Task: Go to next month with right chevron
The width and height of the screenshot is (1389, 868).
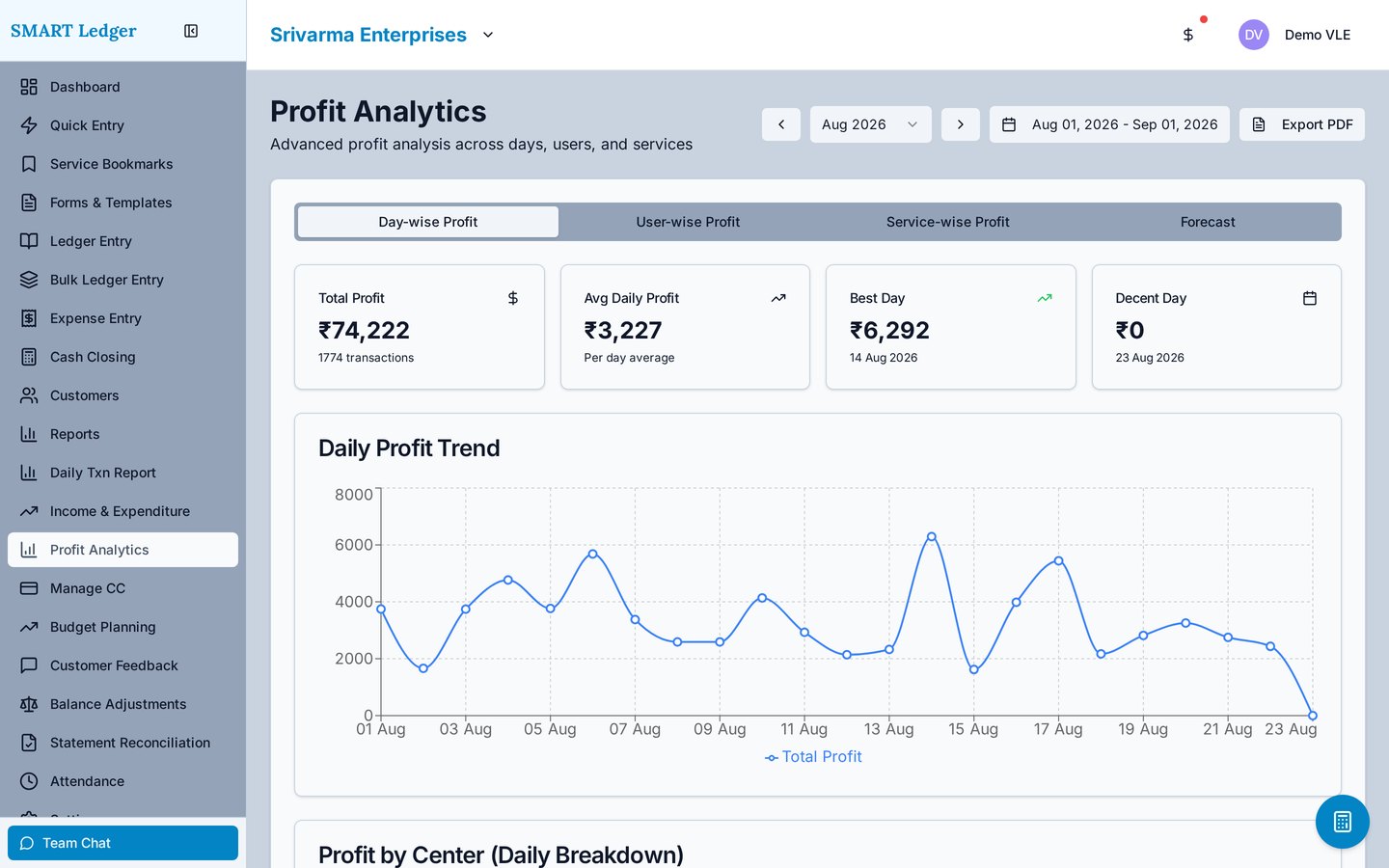Action: pyautogui.click(x=961, y=124)
